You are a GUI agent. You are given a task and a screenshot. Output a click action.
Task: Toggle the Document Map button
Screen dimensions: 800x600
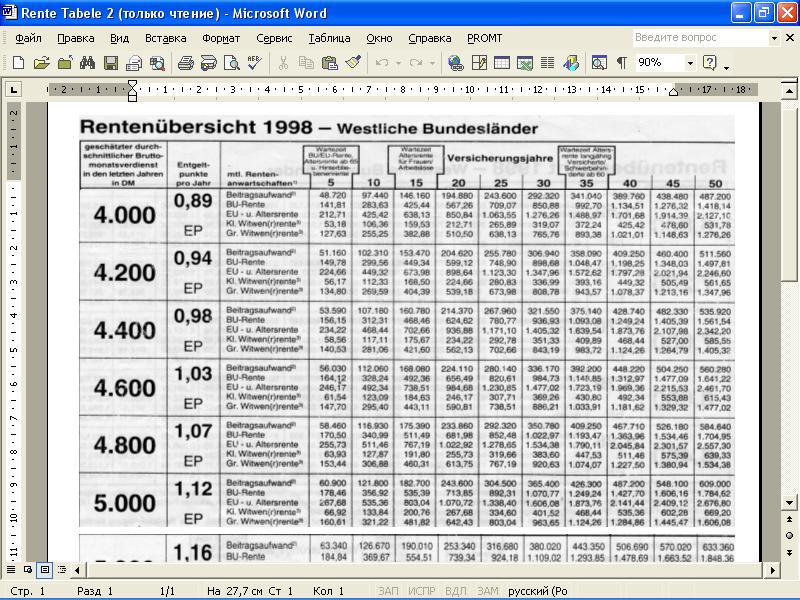[599, 63]
